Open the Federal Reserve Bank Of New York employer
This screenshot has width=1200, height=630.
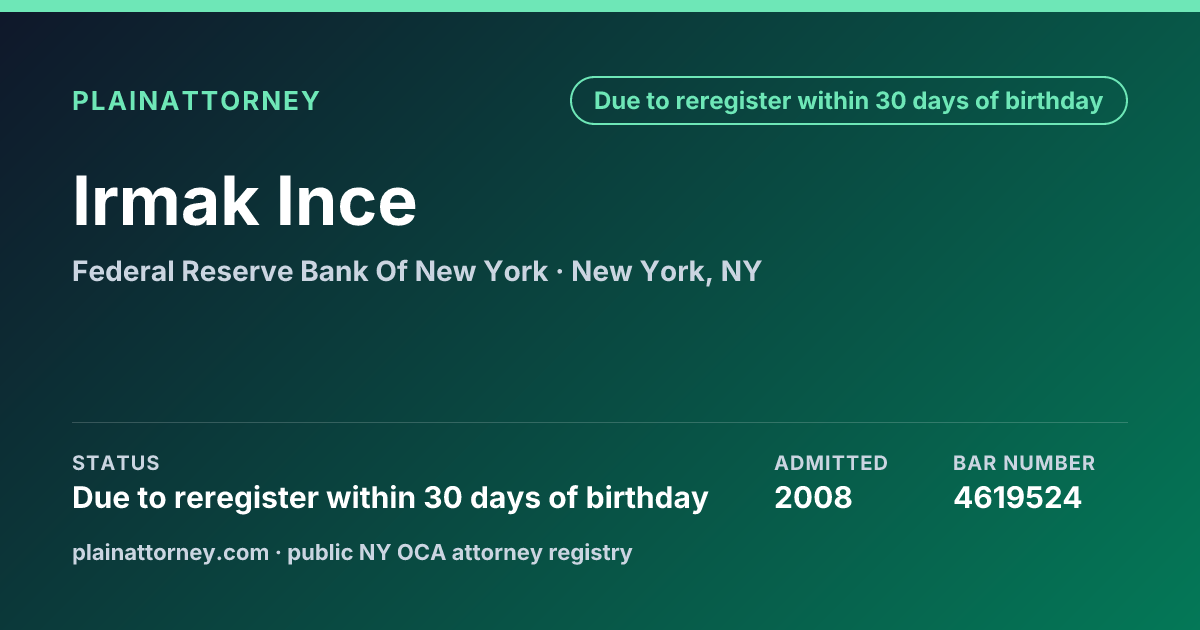pos(310,271)
